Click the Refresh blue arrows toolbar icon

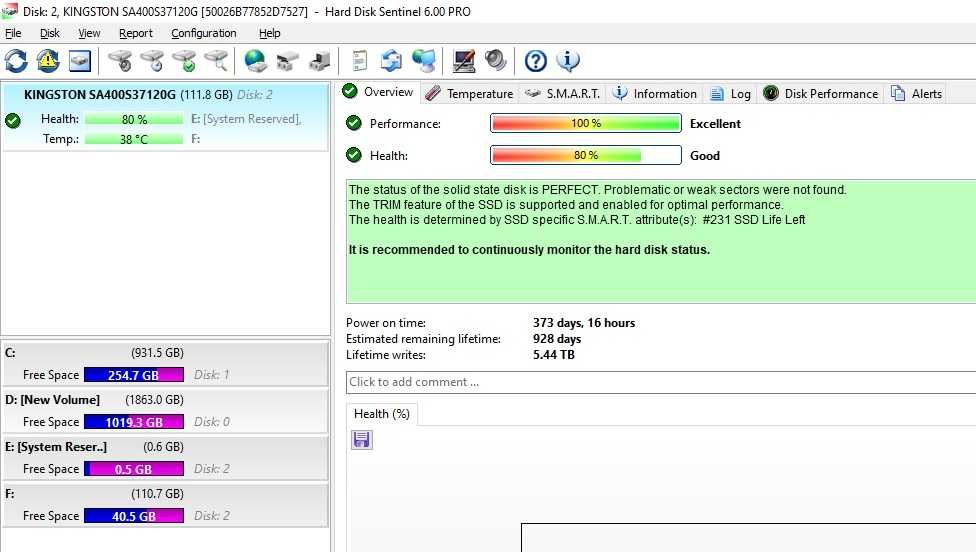(16, 61)
